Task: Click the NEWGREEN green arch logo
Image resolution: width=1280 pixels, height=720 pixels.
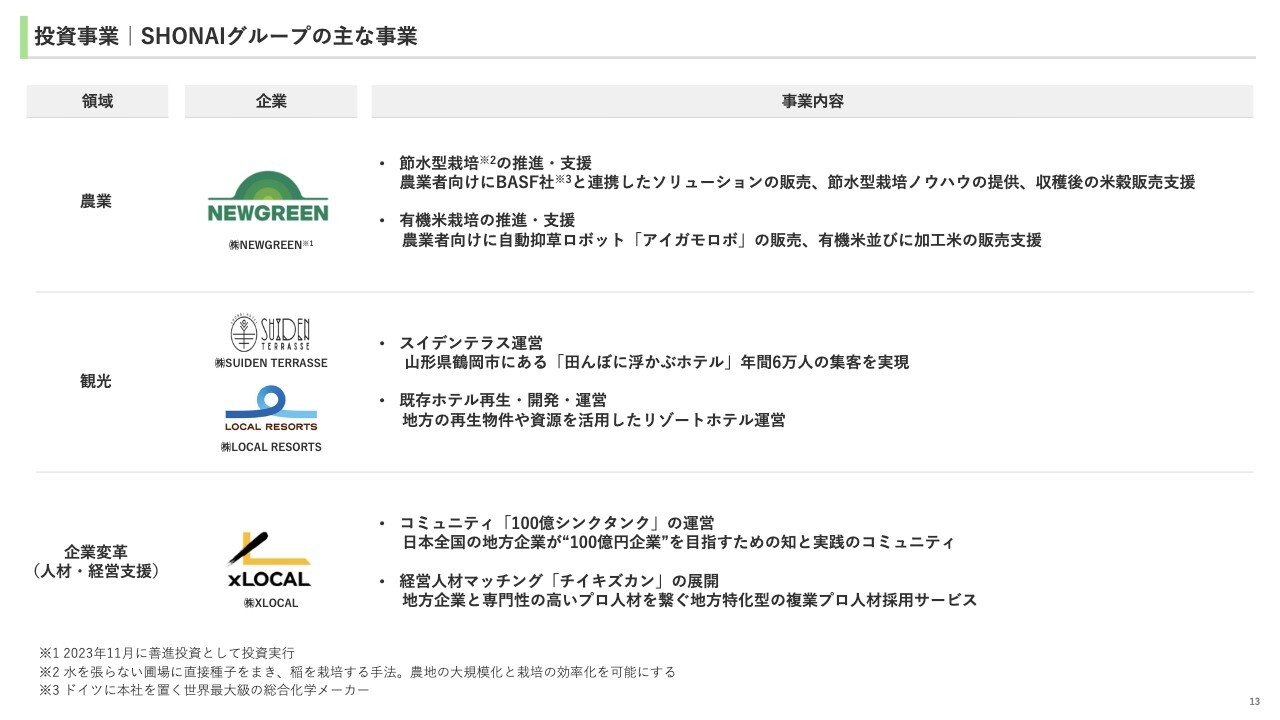Action: pos(268,196)
